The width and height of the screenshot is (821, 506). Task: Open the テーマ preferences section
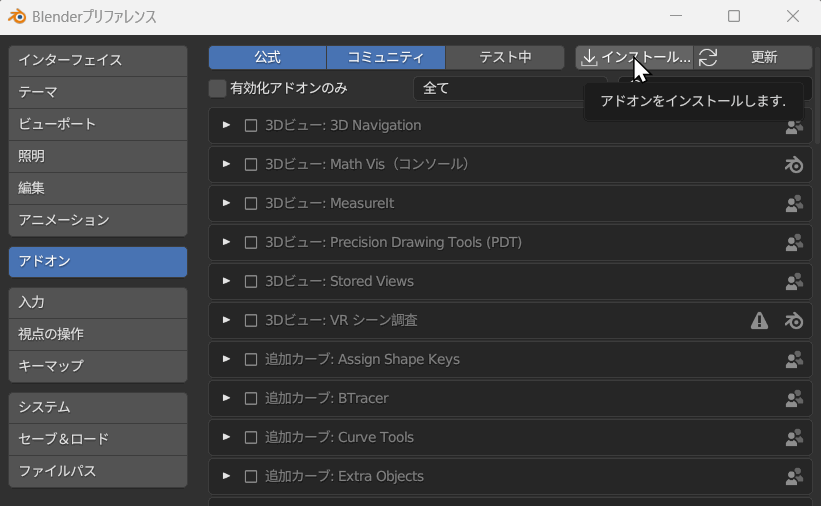click(x=98, y=93)
